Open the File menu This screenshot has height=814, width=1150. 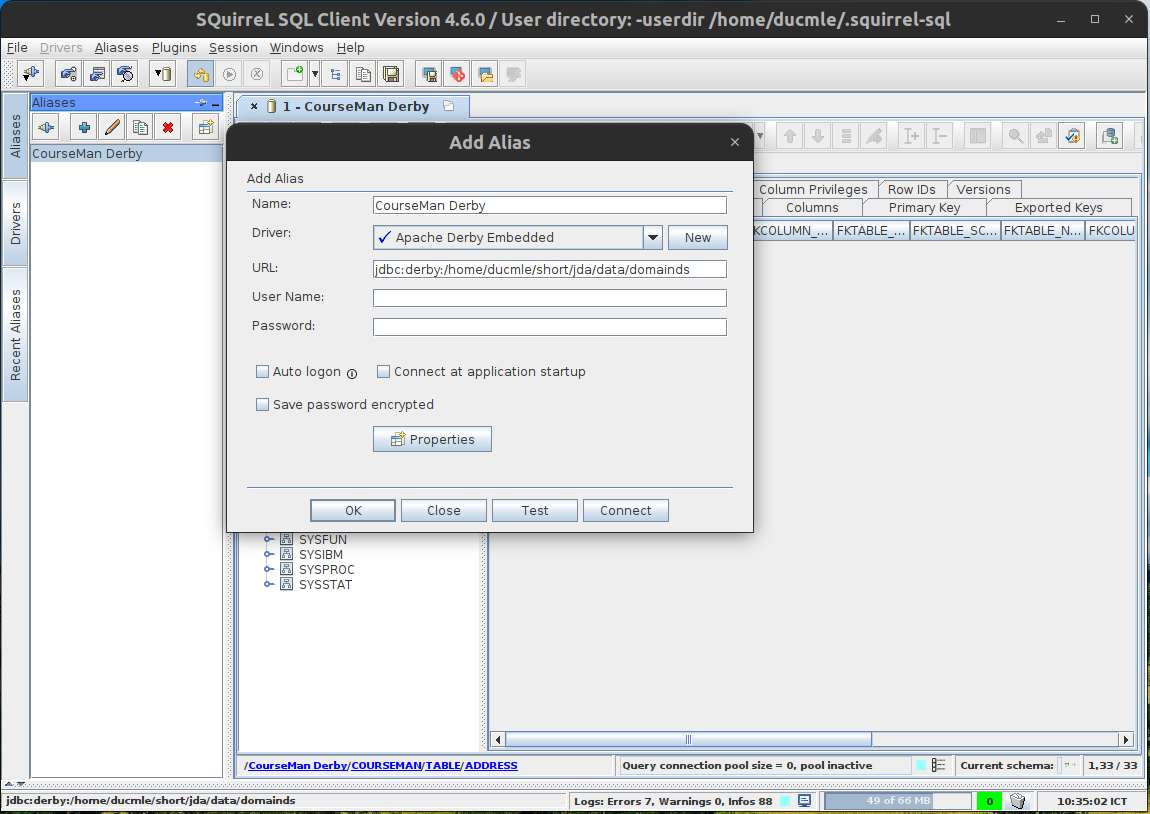[x=17, y=48]
